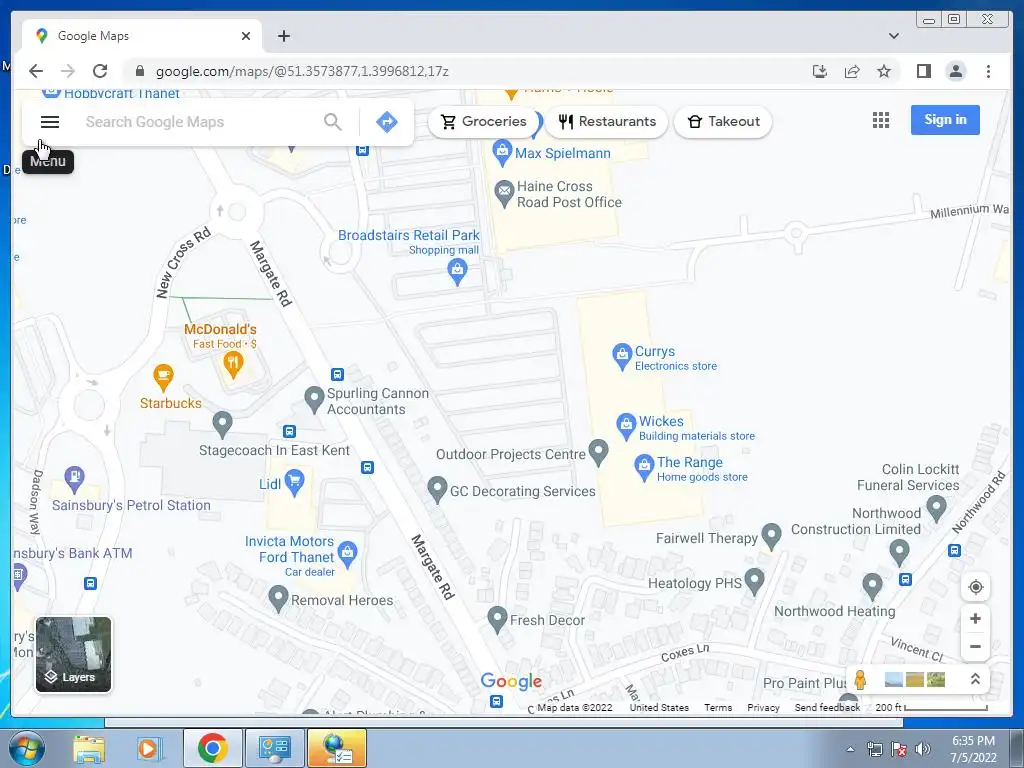Go back to previous page

point(36,71)
